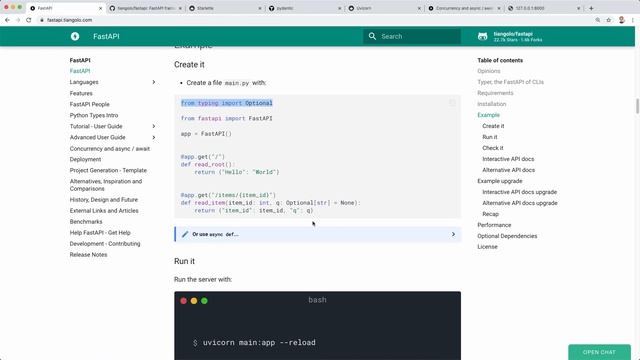Screen dimensions: 640x360
Task: Expand the 'Or use async def...' note
Action: [x=453, y=234]
